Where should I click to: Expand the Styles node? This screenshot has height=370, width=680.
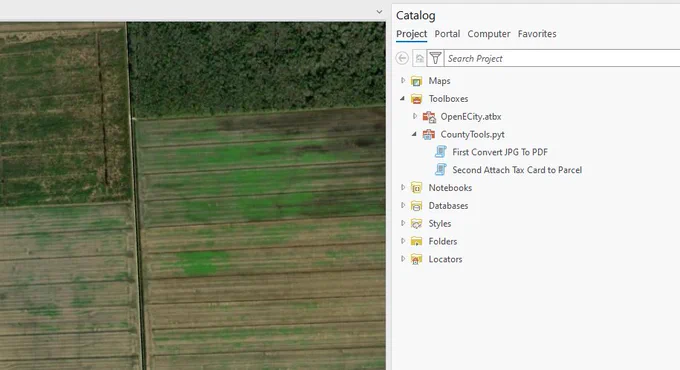click(x=403, y=223)
